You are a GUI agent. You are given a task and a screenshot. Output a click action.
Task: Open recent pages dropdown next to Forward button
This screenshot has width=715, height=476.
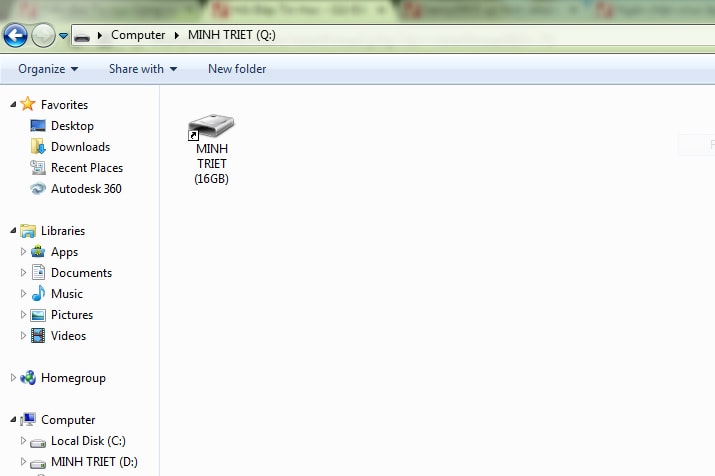click(x=63, y=36)
